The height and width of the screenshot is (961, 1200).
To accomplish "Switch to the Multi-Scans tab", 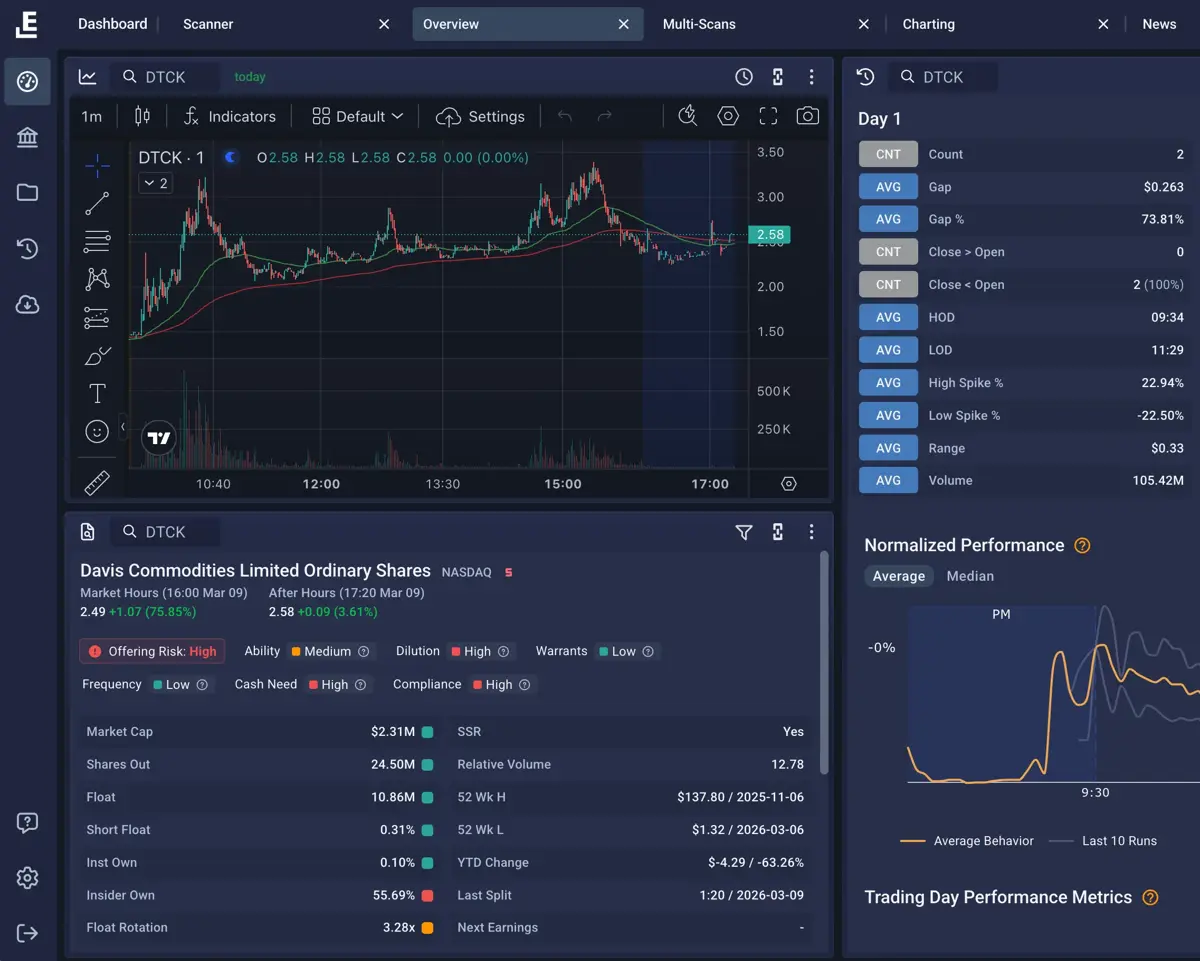I will click(699, 23).
